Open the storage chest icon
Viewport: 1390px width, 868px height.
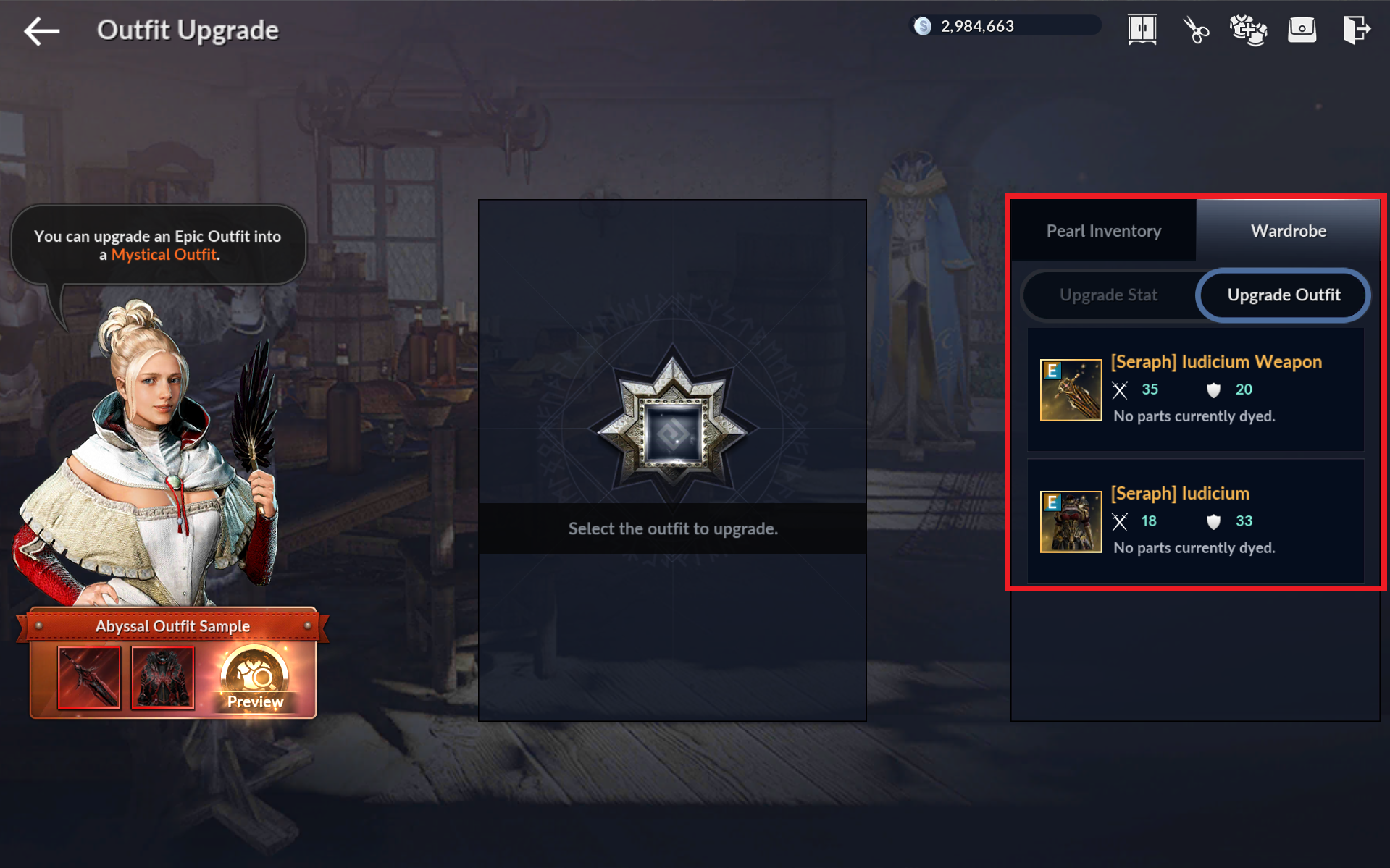(x=1302, y=30)
